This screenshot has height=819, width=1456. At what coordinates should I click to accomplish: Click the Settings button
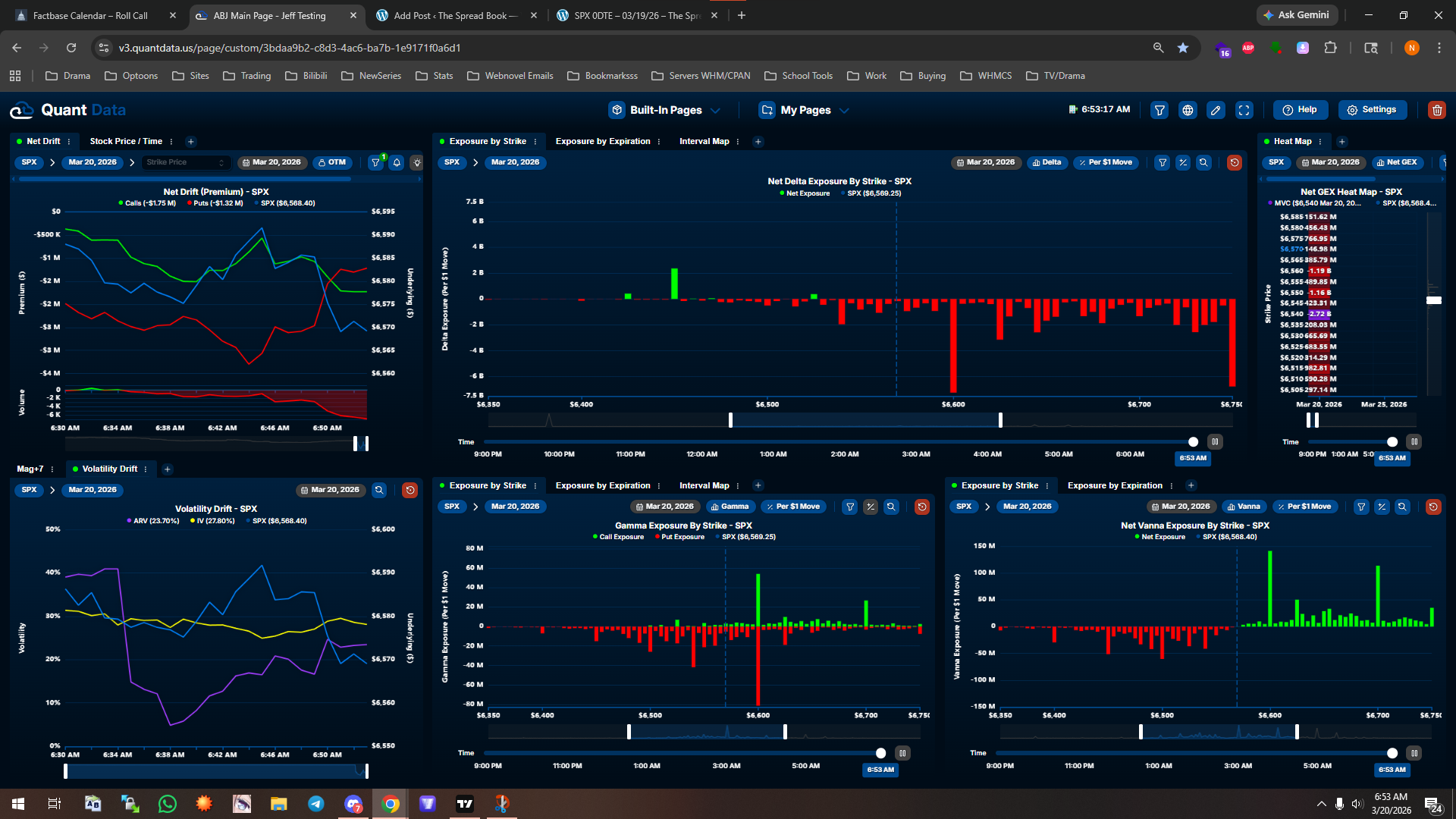click(1372, 110)
